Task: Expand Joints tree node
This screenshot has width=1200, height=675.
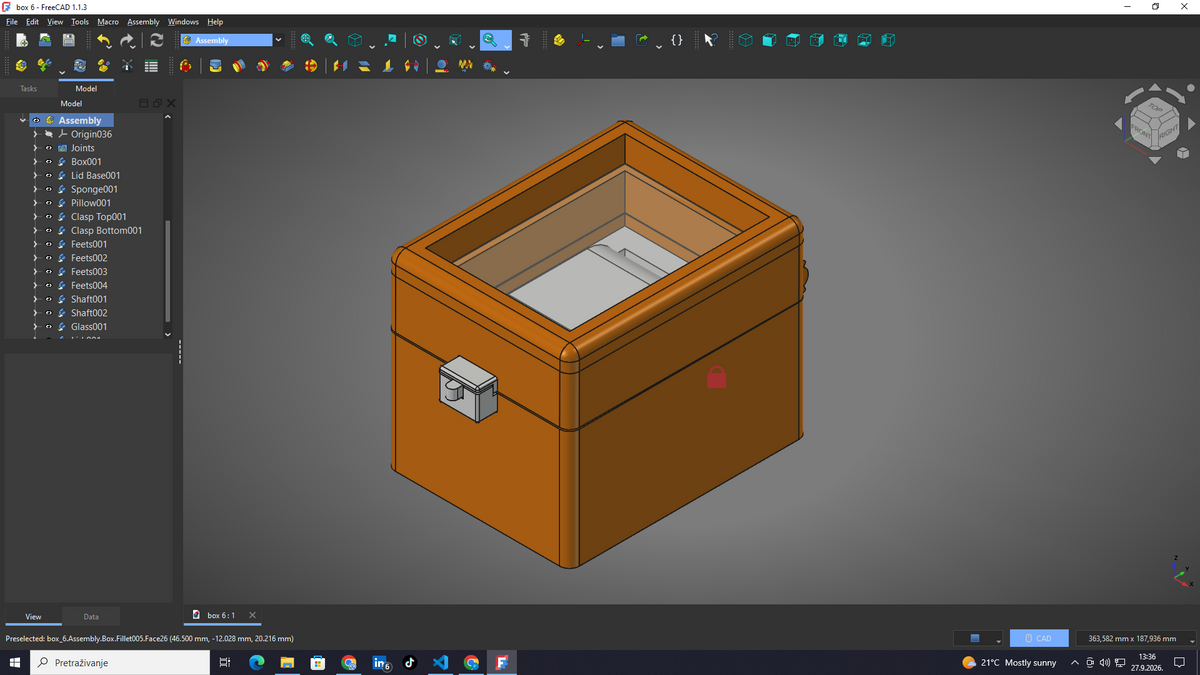Action: click(x=35, y=148)
